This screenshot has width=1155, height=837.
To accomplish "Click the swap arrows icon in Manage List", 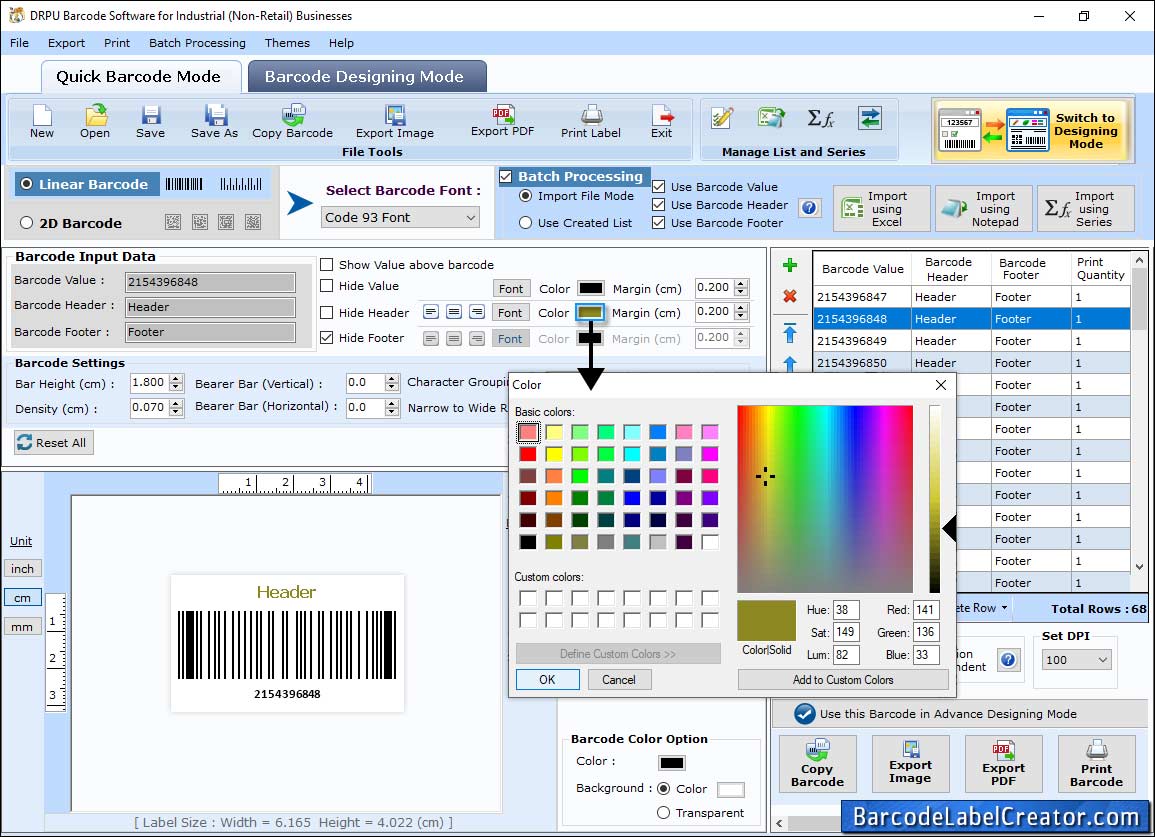I will pos(870,118).
